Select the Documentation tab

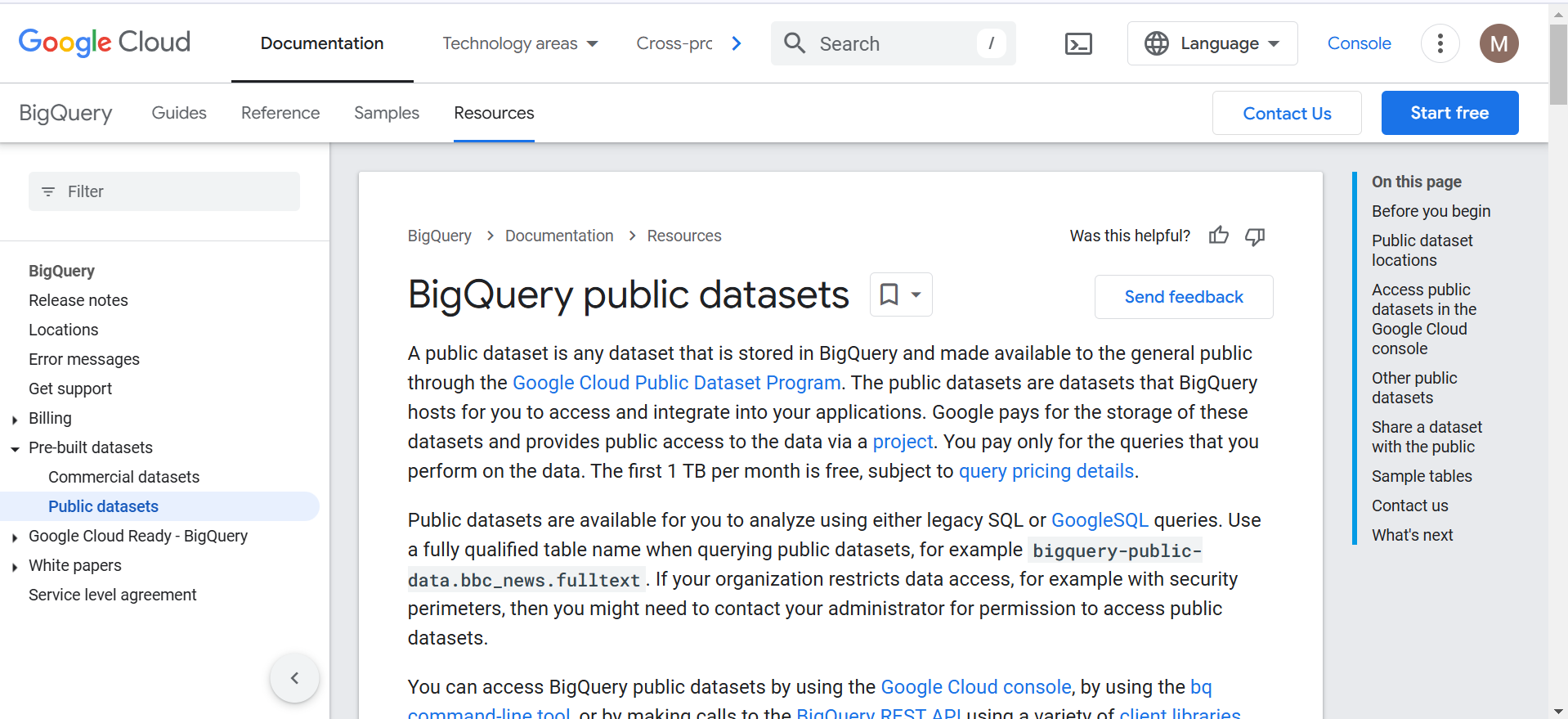322,43
